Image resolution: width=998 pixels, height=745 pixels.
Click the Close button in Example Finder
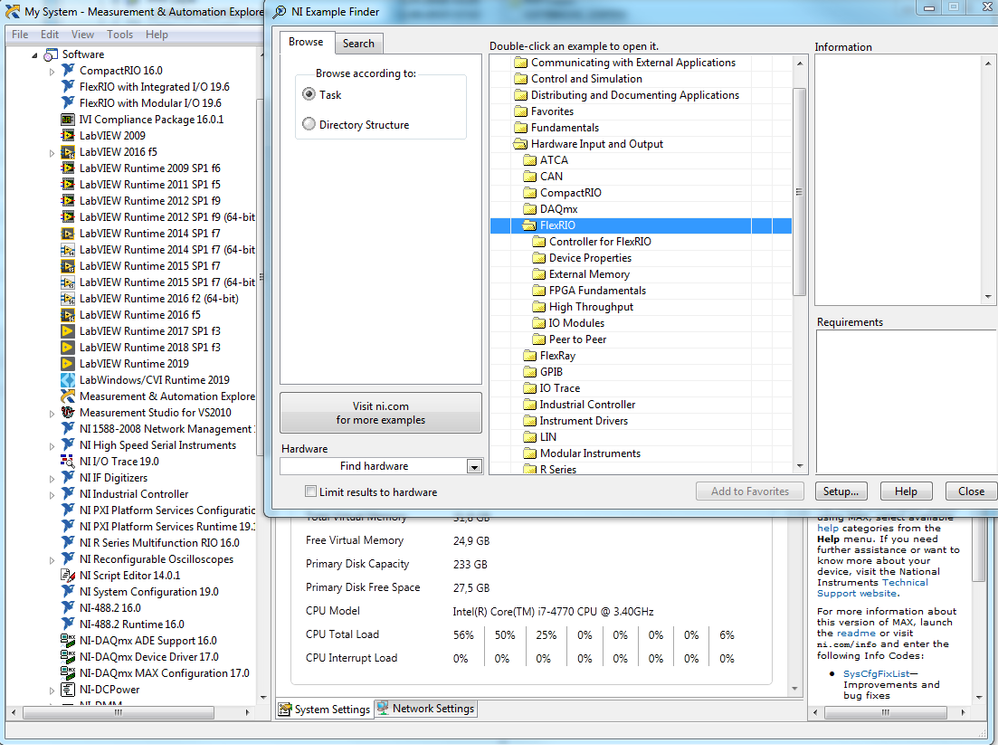tap(971, 491)
